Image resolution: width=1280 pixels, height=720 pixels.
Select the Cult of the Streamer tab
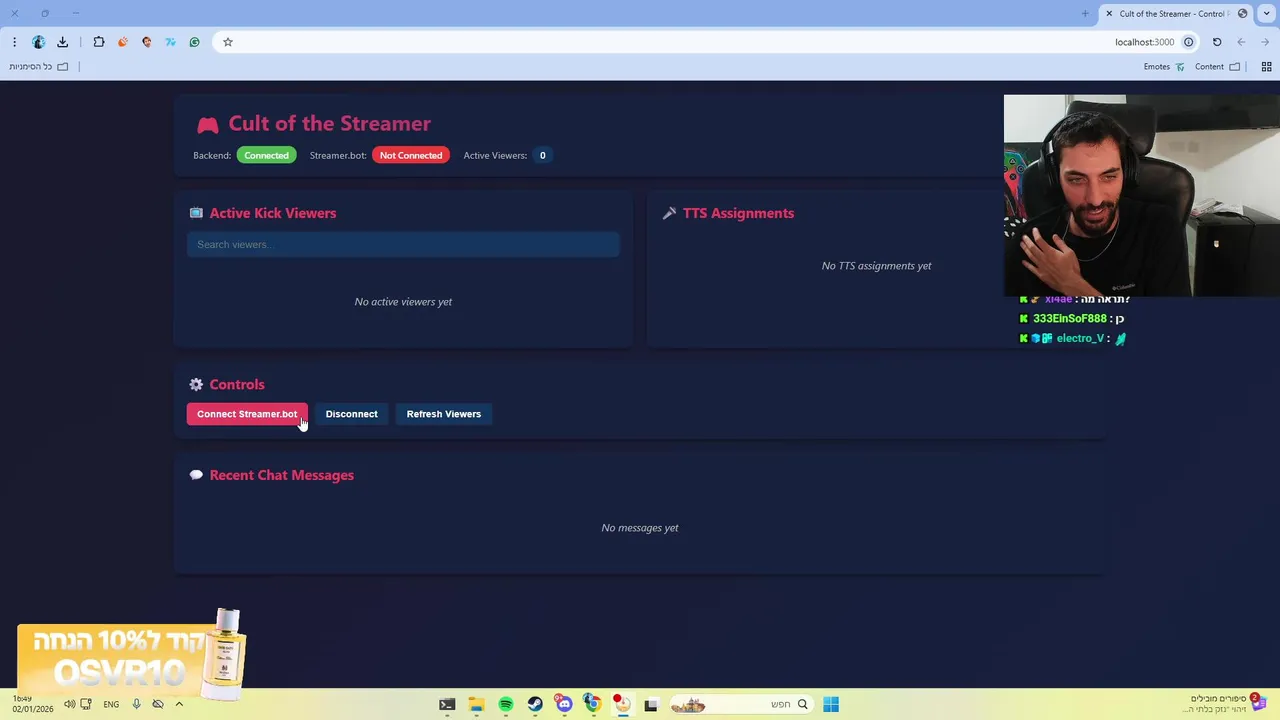[1177, 14]
